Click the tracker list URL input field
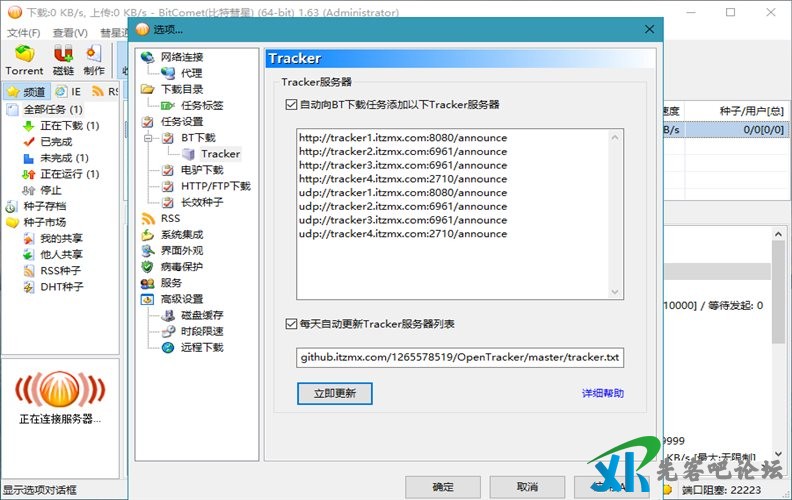 [460, 357]
